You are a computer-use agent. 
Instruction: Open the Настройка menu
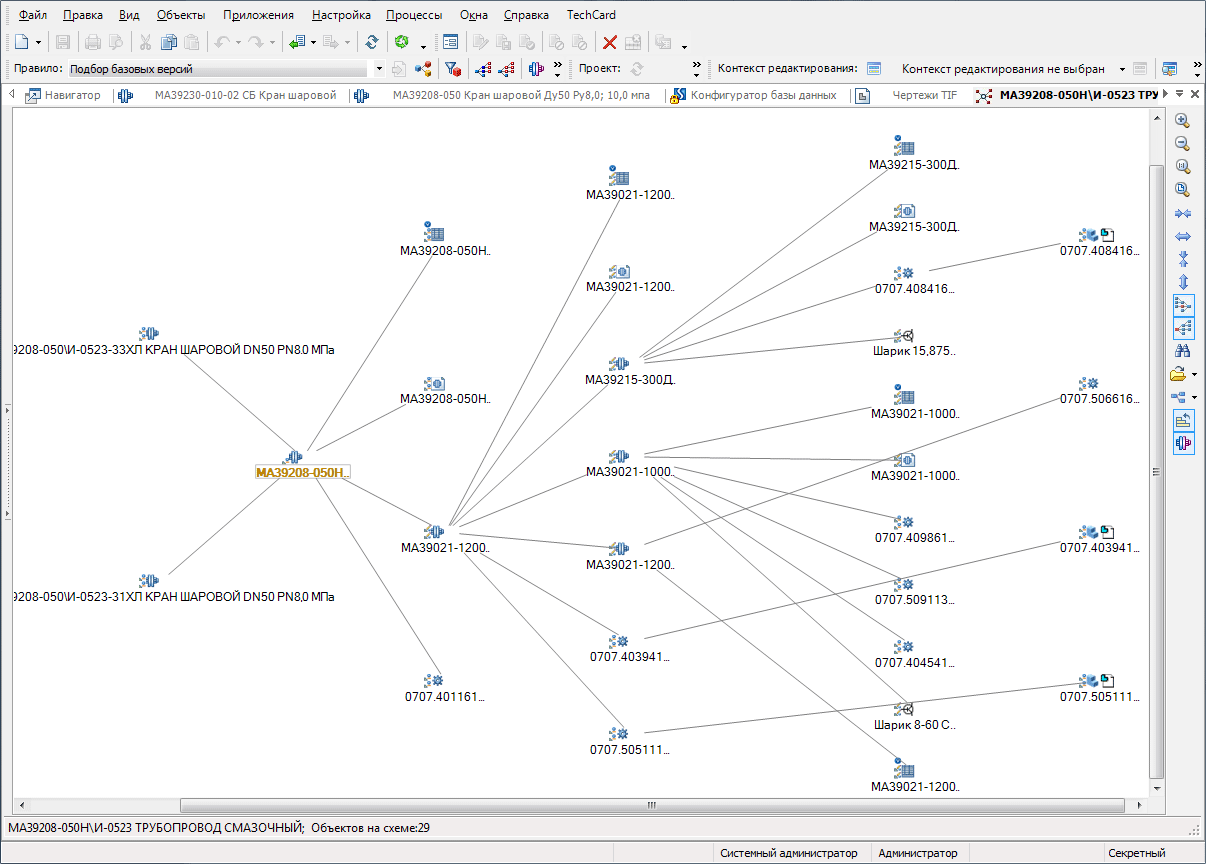click(341, 15)
